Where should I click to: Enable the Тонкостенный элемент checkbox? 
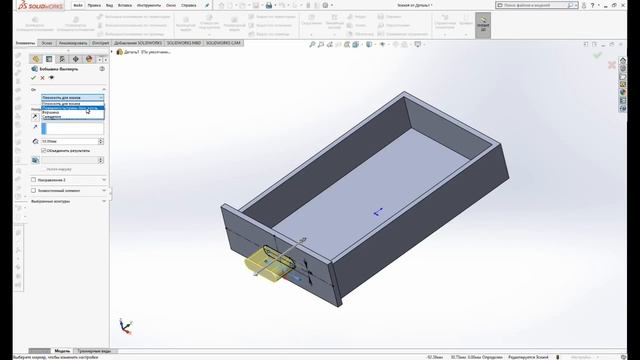(33, 190)
